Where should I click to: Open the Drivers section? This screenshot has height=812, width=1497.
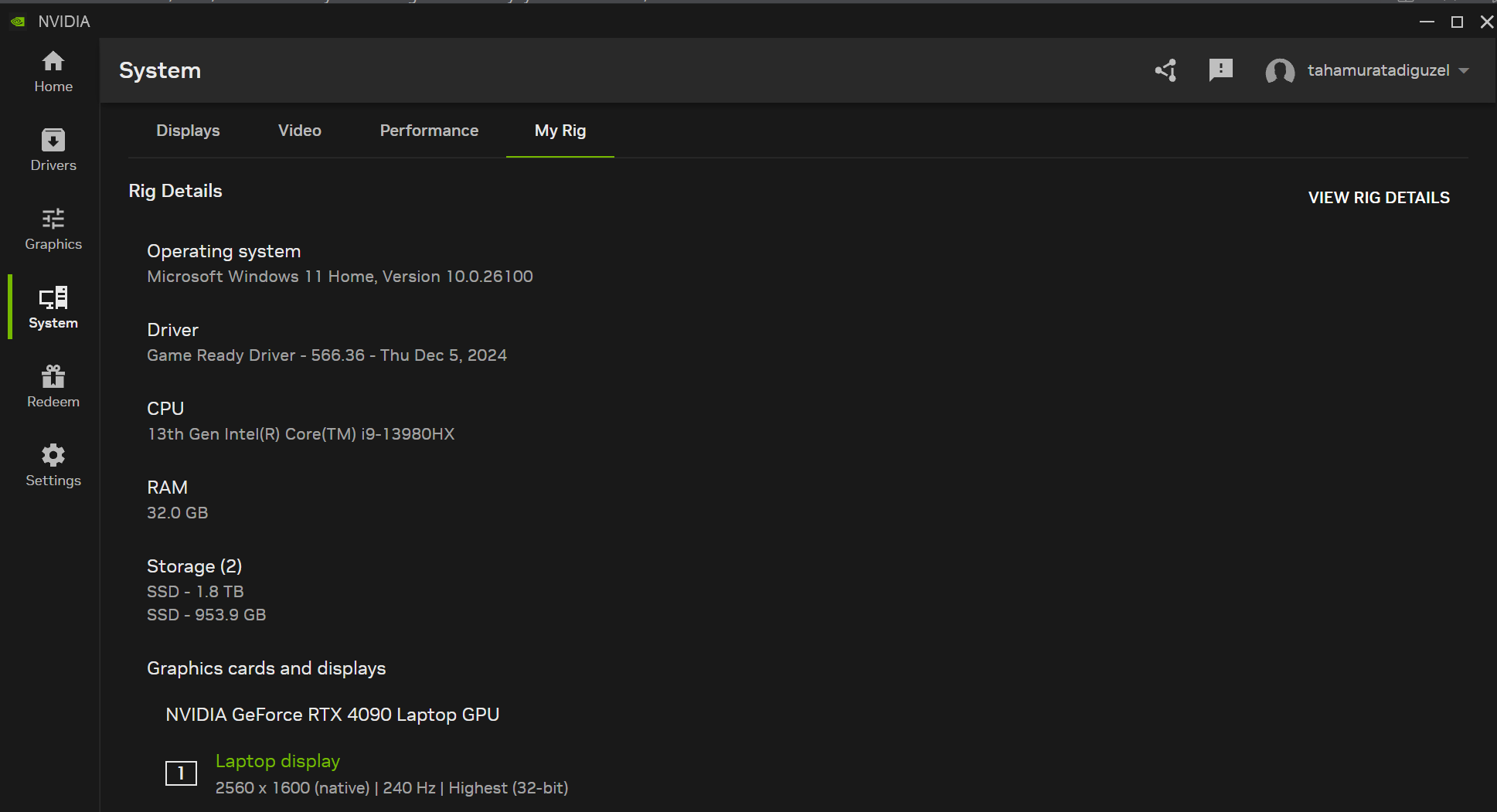[53, 151]
